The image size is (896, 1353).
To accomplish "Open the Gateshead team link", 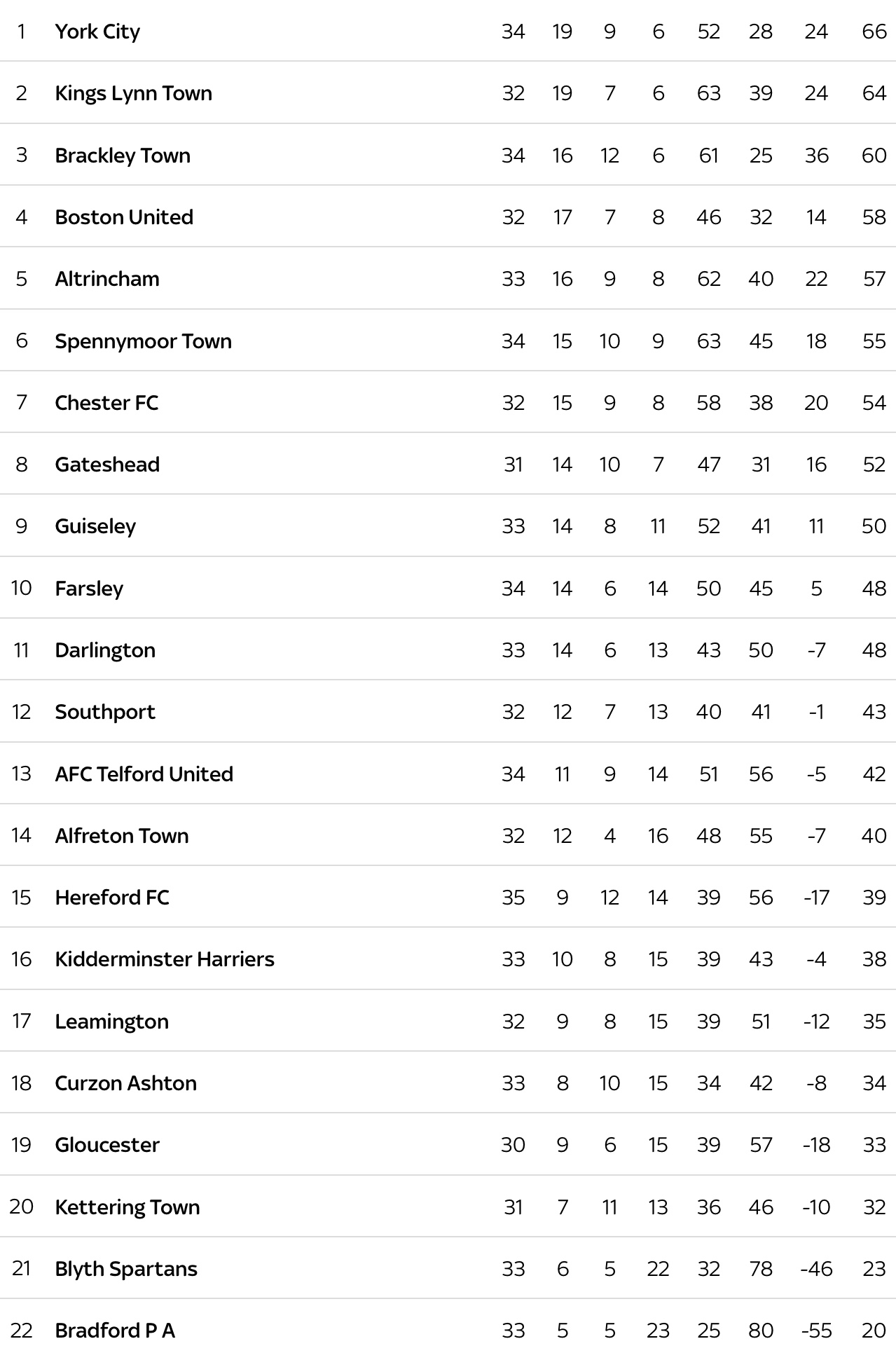I will click(x=107, y=465).
